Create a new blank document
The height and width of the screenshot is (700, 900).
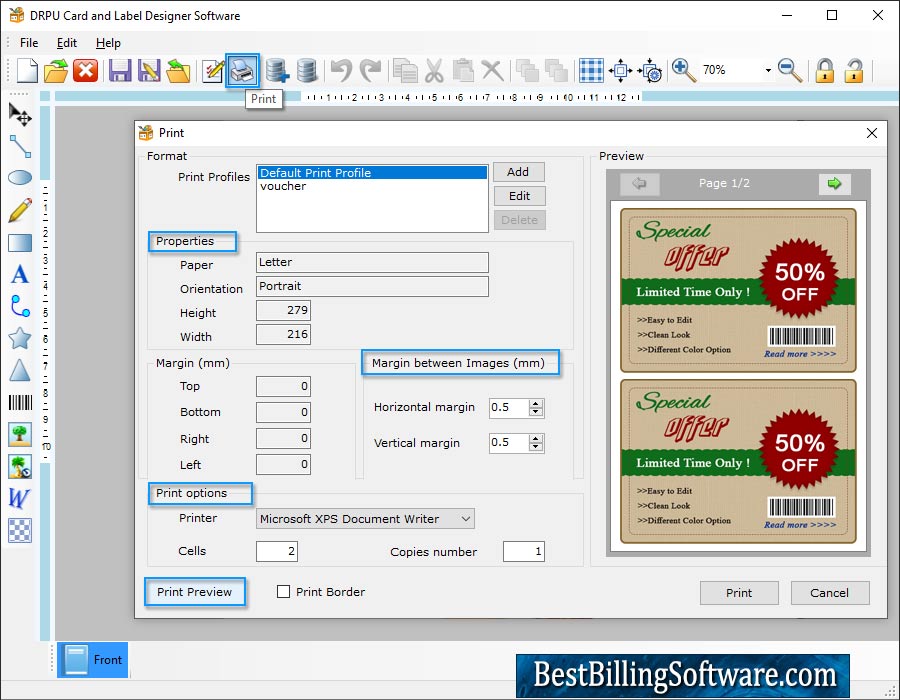(26, 71)
